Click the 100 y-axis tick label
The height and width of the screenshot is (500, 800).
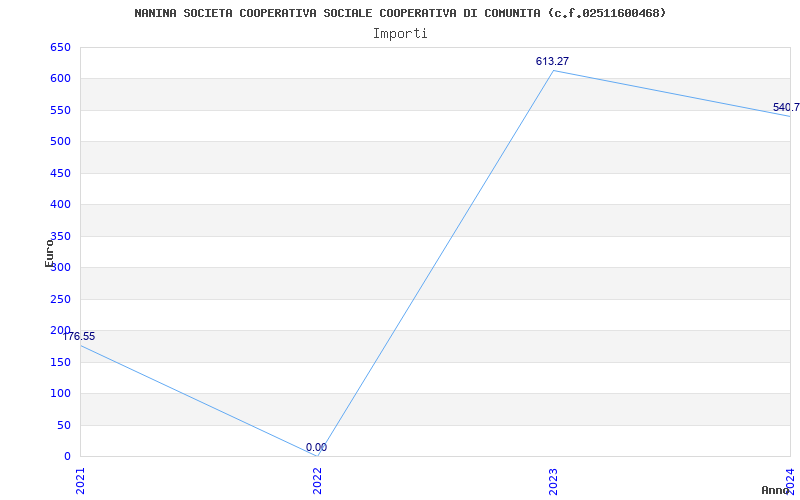click(x=60, y=393)
